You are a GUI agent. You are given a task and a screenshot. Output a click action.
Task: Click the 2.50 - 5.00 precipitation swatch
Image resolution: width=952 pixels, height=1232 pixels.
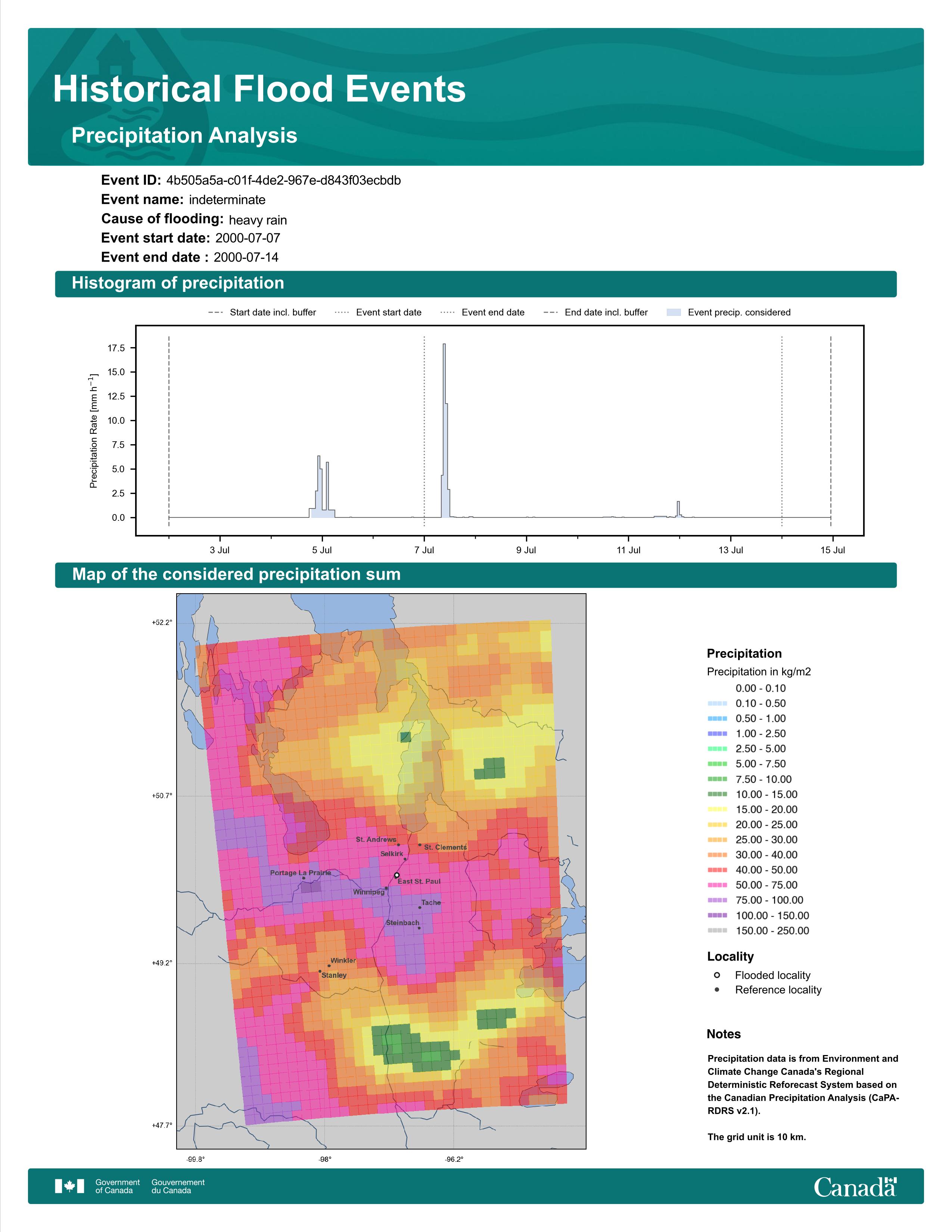tap(718, 749)
